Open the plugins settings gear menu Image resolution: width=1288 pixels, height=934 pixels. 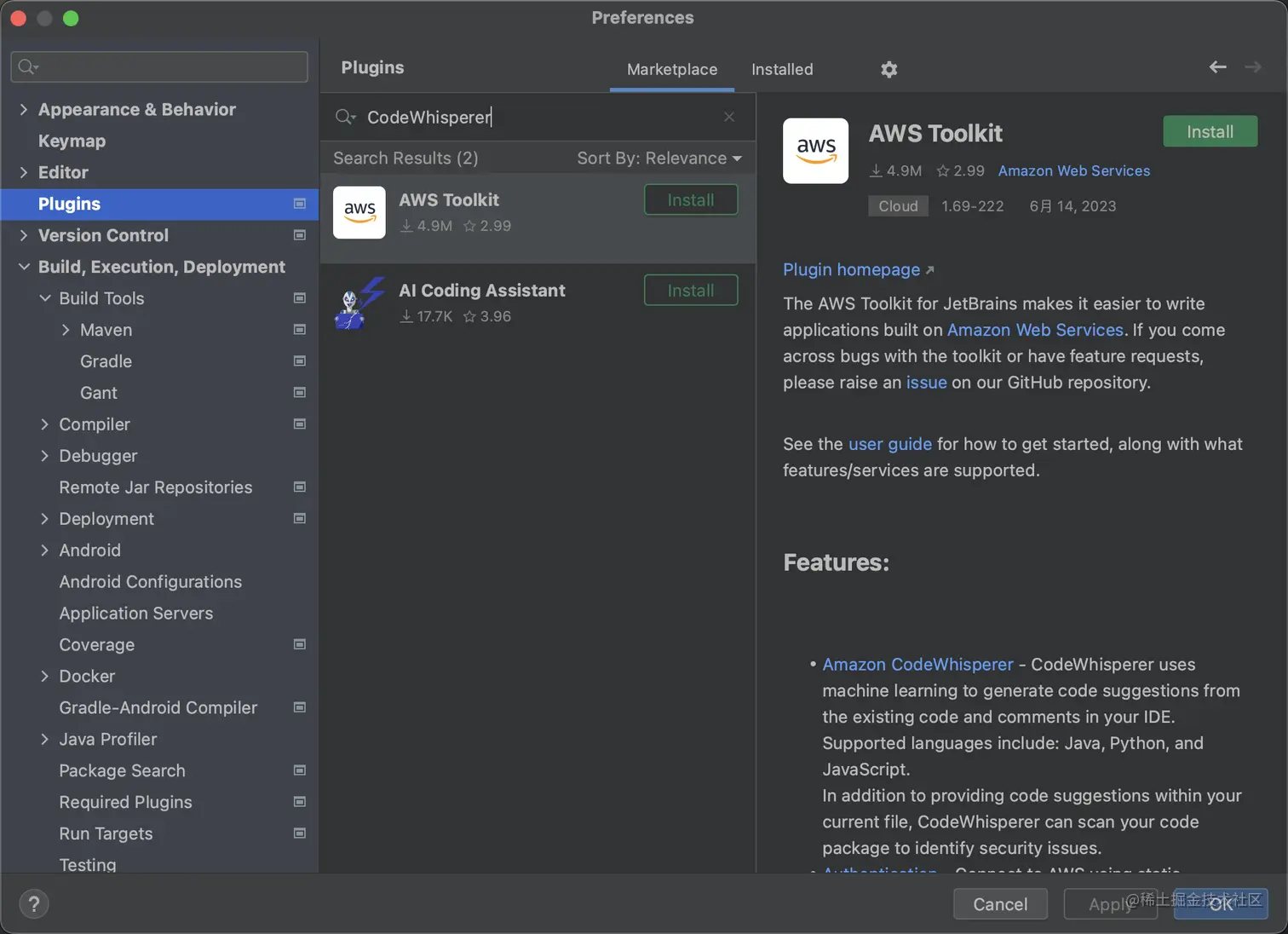(889, 69)
